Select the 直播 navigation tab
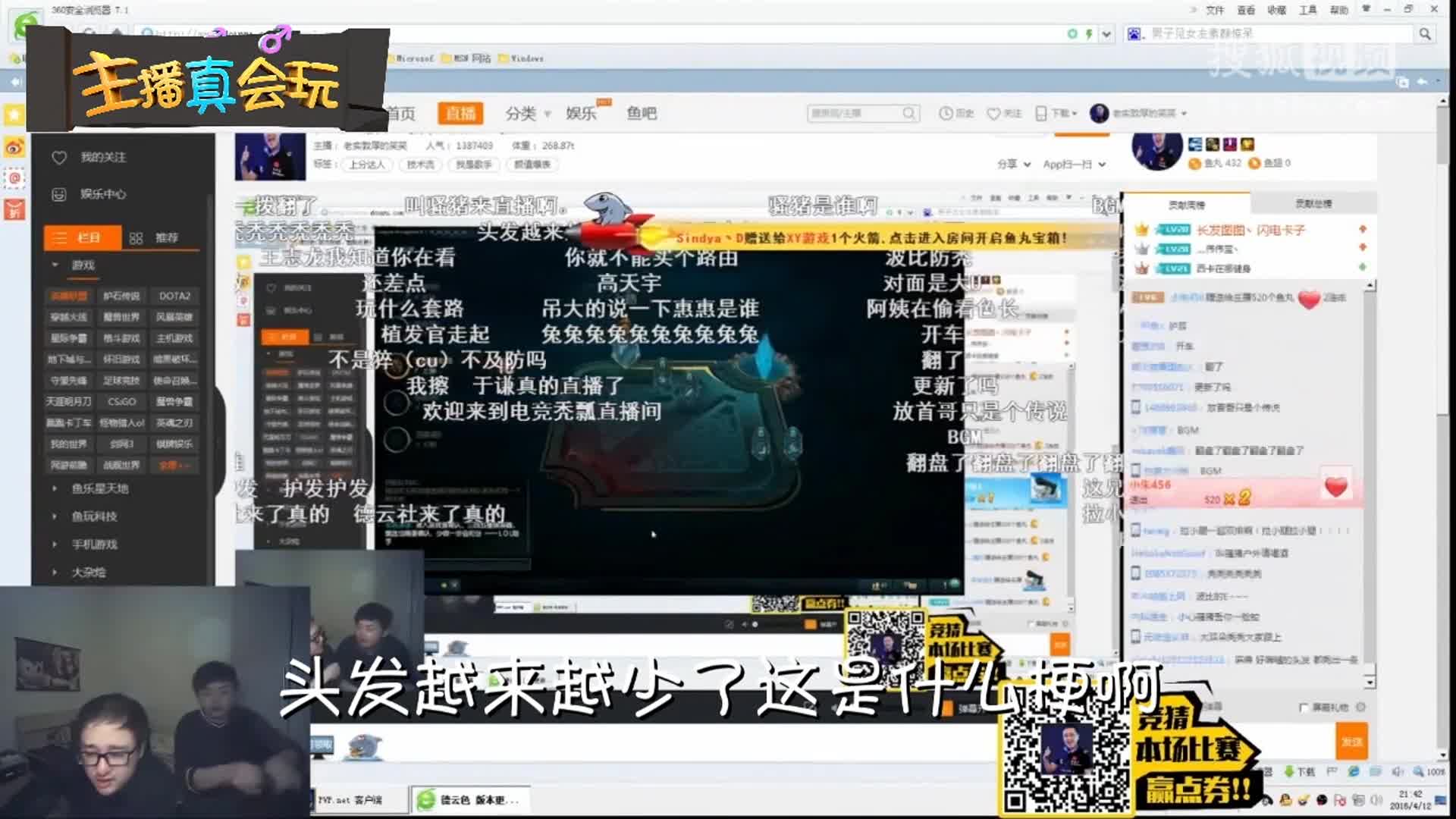 pos(460,114)
